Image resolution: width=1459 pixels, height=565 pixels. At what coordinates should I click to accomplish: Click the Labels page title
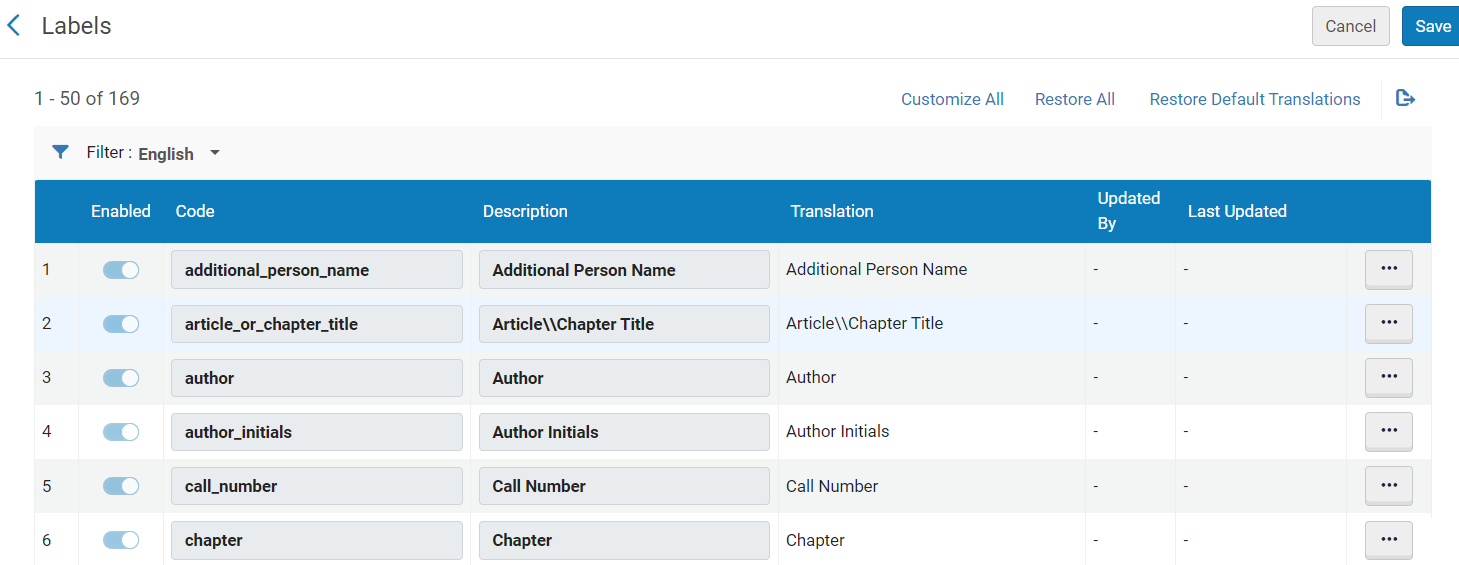[76, 26]
